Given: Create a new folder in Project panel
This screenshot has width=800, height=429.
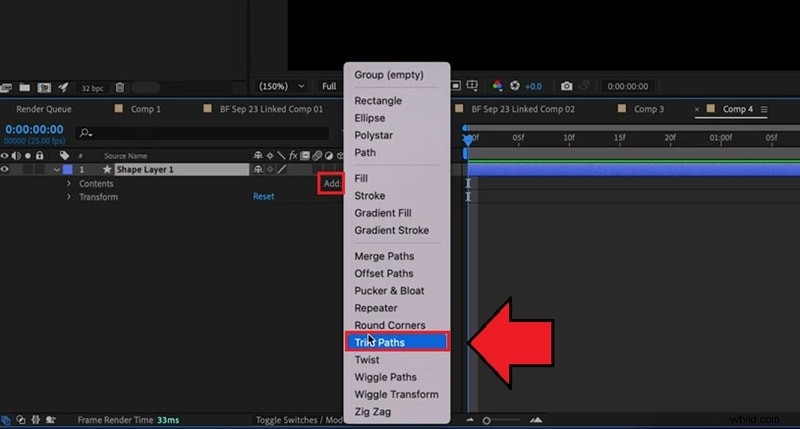Looking at the screenshot, I should [x=24, y=87].
